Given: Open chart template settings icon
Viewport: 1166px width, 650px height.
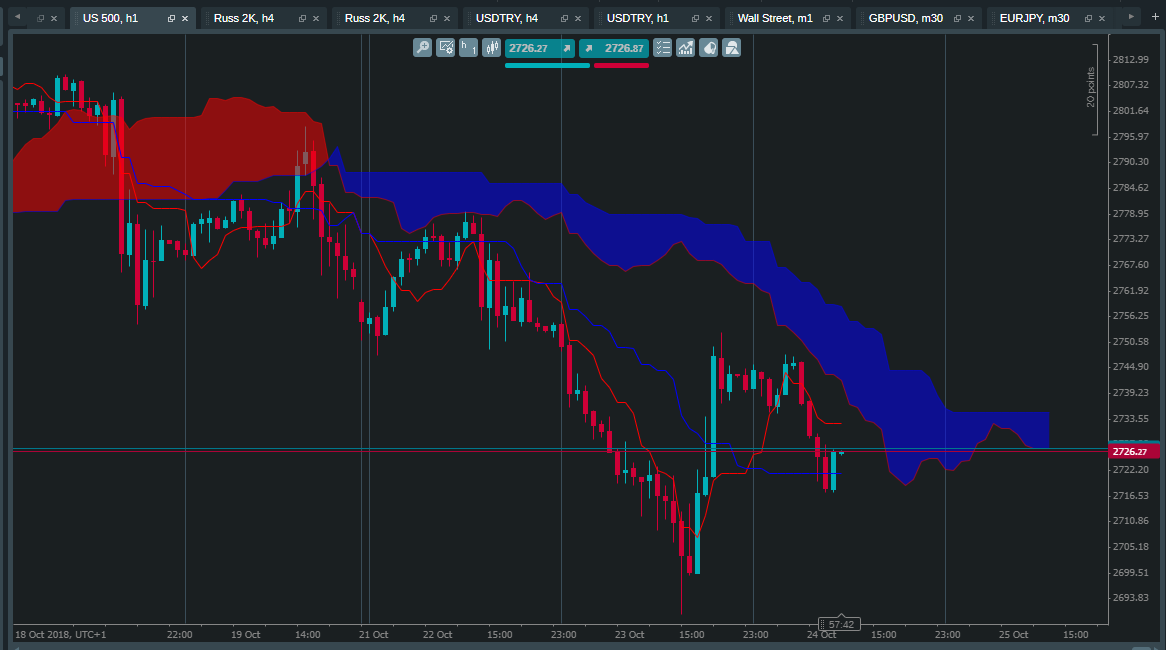Looking at the screenshot, I should [445, 48].
